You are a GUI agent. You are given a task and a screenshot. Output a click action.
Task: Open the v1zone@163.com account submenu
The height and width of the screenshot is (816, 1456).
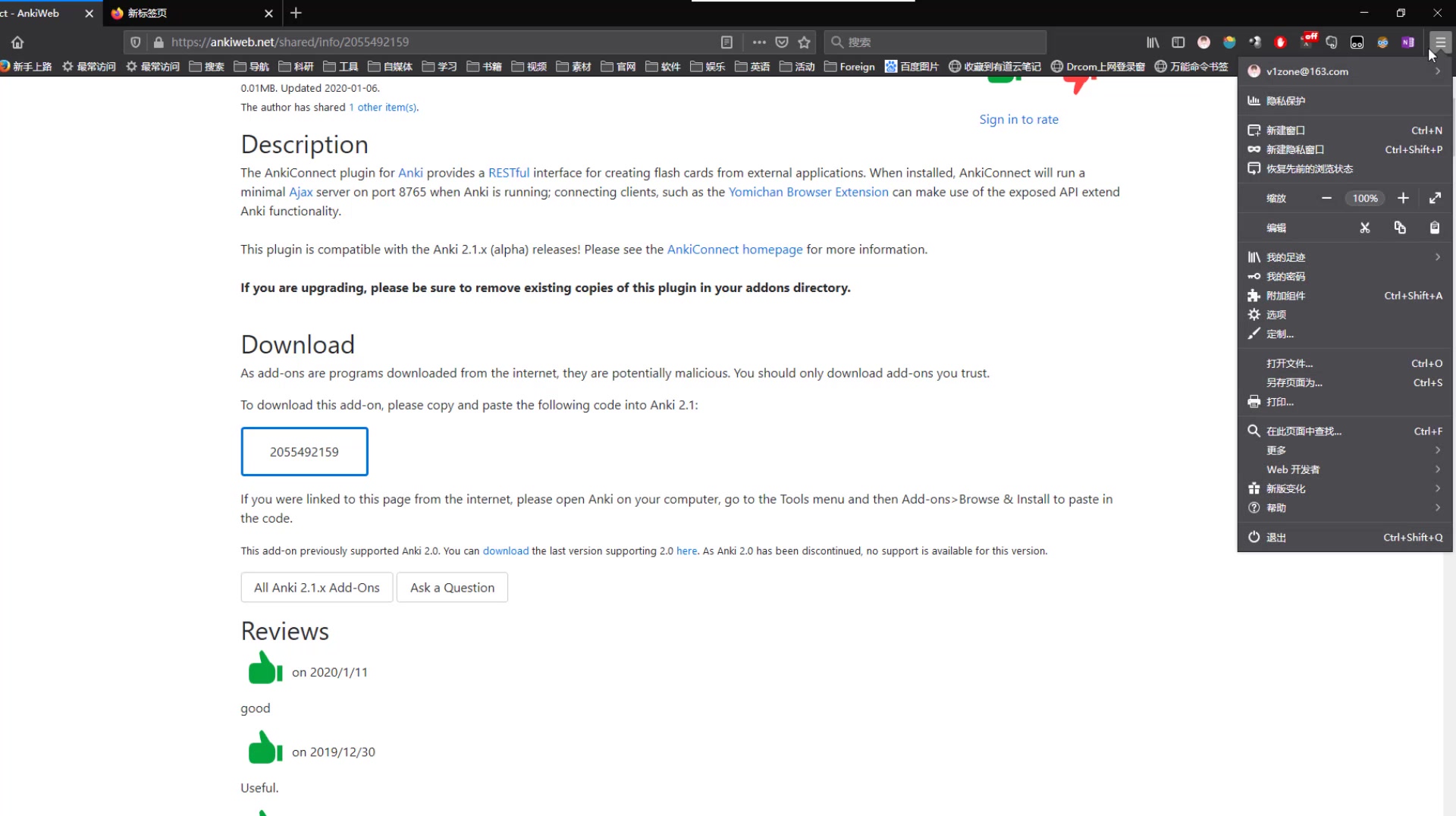click(x=1345, y=71)
